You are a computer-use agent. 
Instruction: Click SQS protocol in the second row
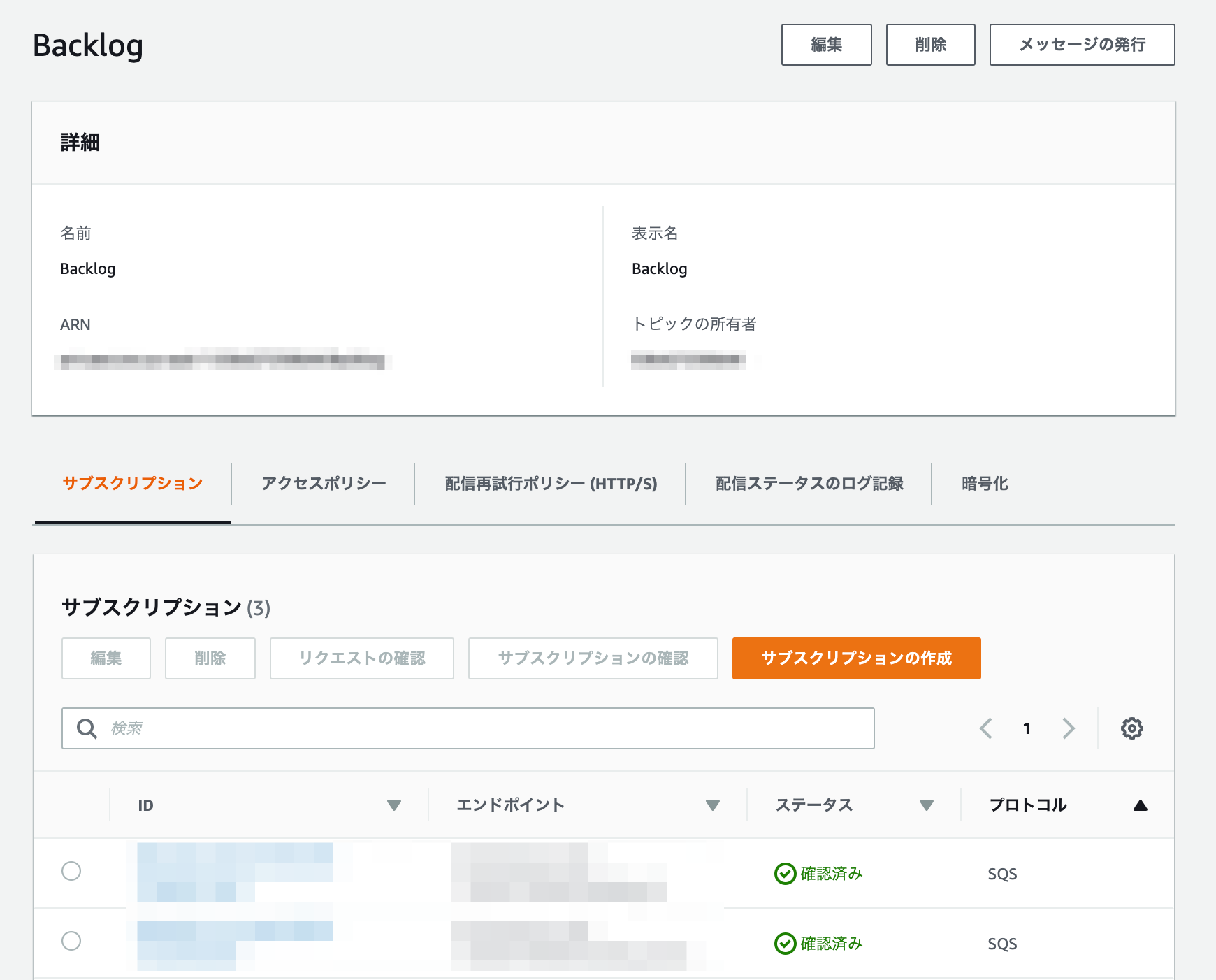tap(1002, 944)
